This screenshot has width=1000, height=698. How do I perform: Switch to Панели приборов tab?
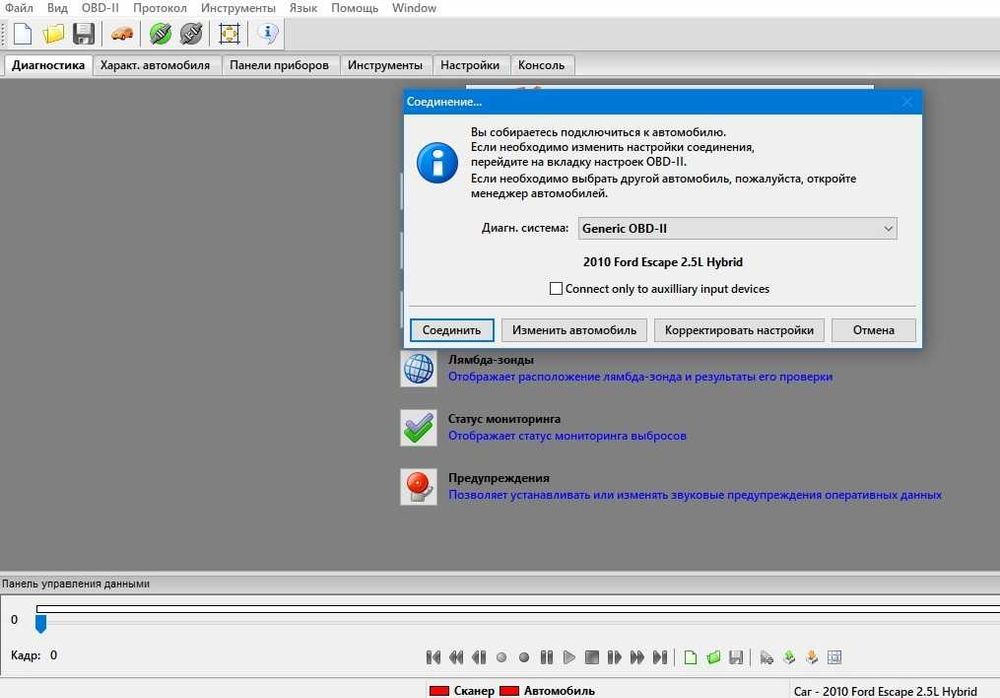[279, 65]
